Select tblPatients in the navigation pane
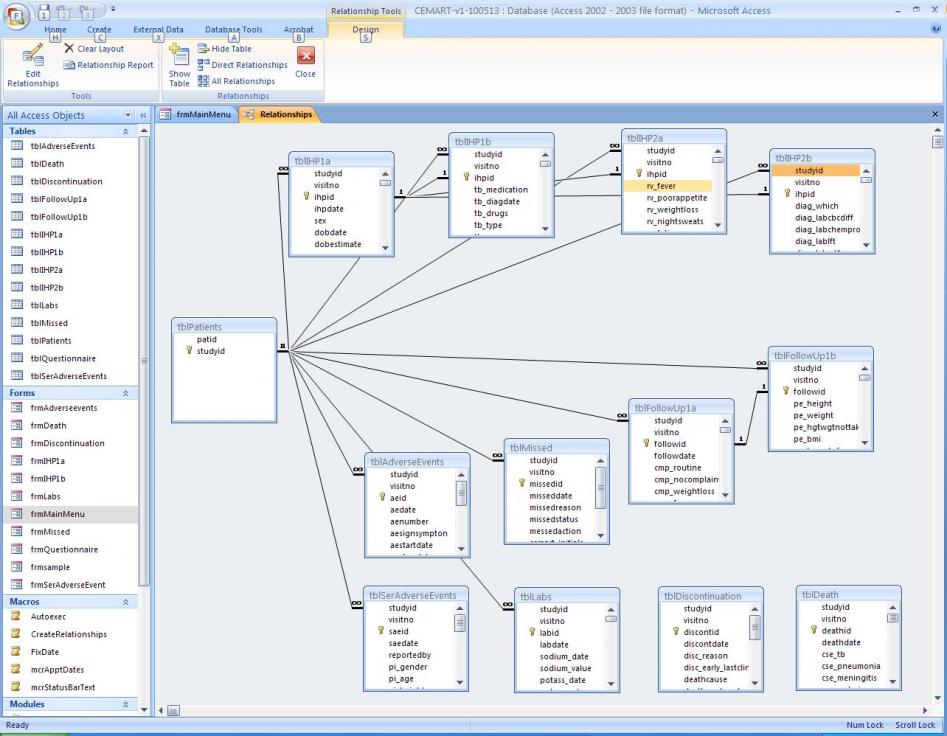947x736 pixels. (x=71, y=341)
